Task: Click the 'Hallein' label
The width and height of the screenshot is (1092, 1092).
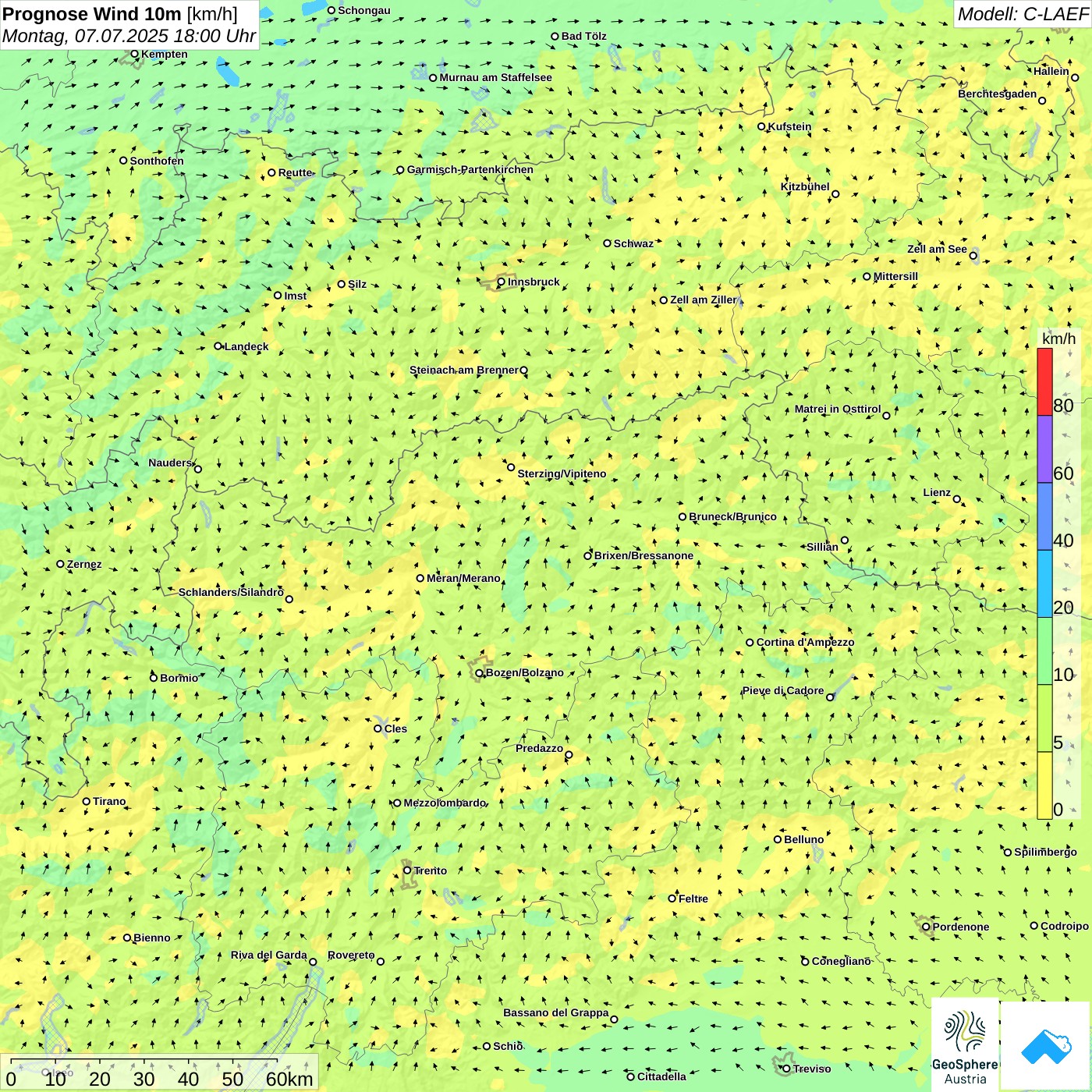Action: 1051,71
